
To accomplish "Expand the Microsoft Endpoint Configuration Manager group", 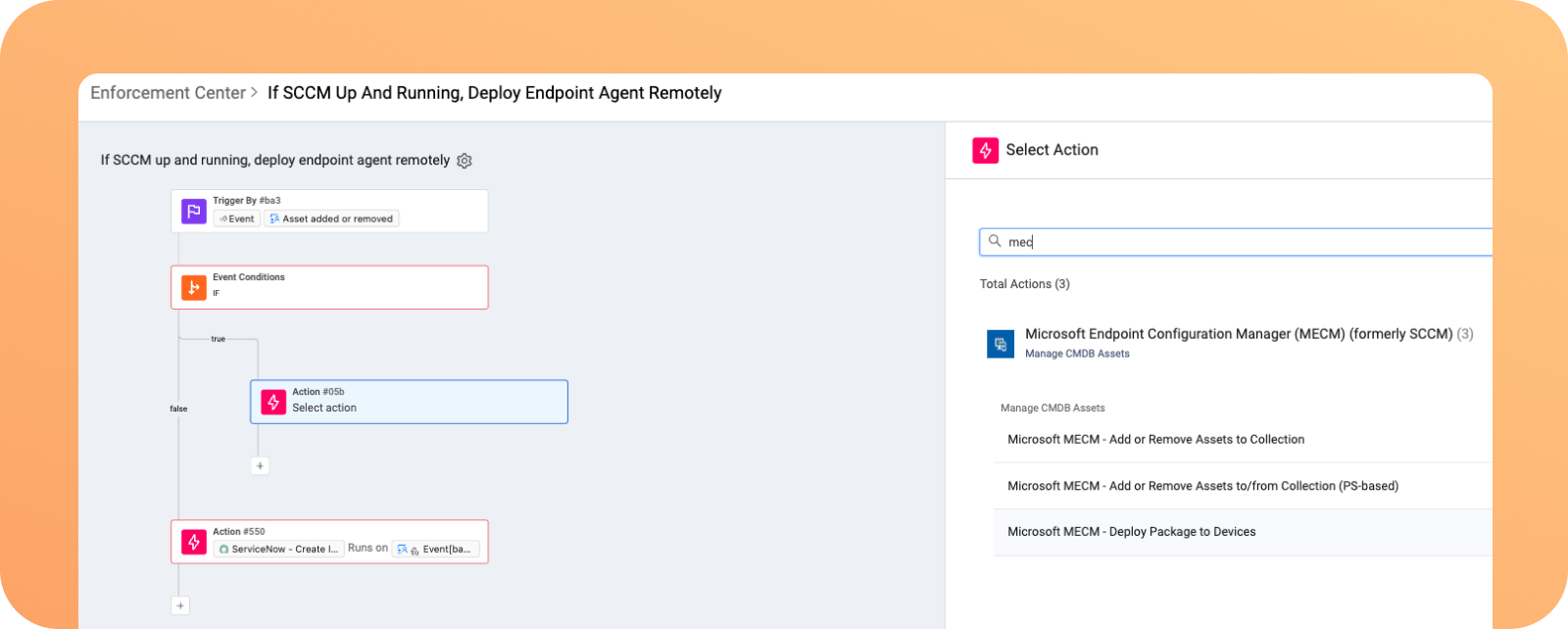I will pyautogui.click(x=1239, y=334).
